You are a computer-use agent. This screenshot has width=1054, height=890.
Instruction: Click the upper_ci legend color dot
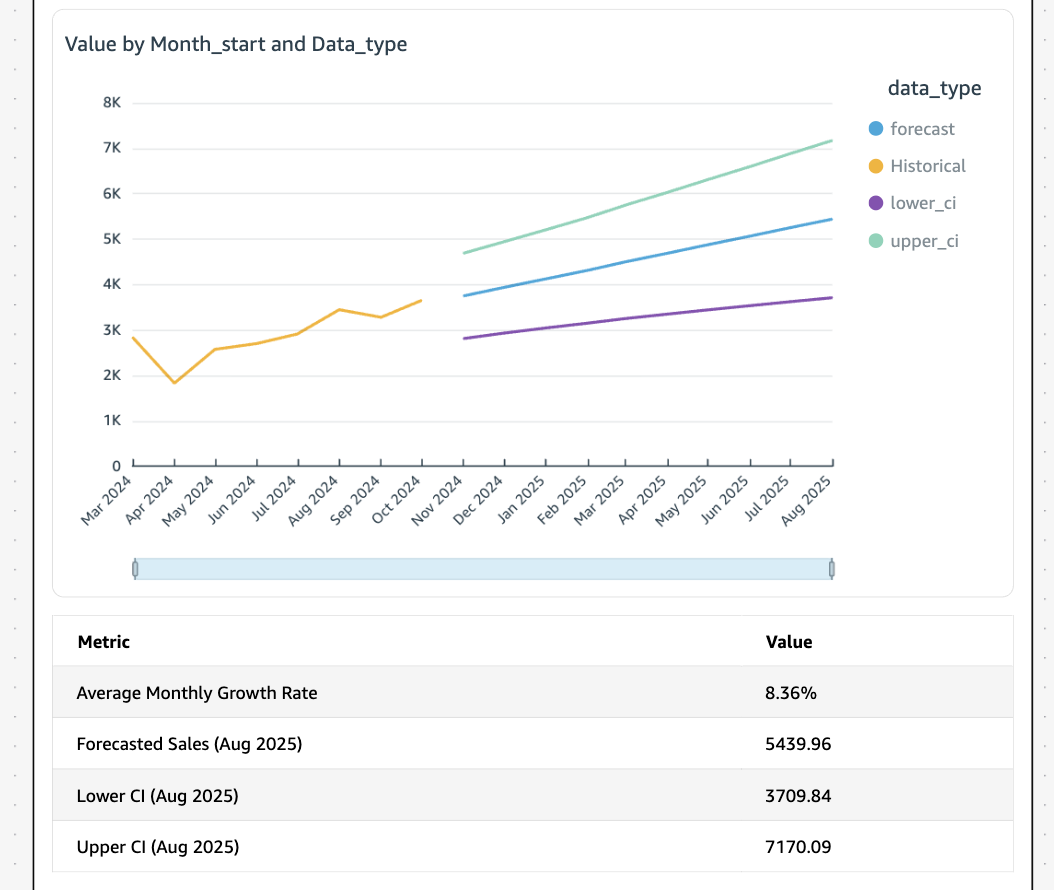click(x=876, y=240)
